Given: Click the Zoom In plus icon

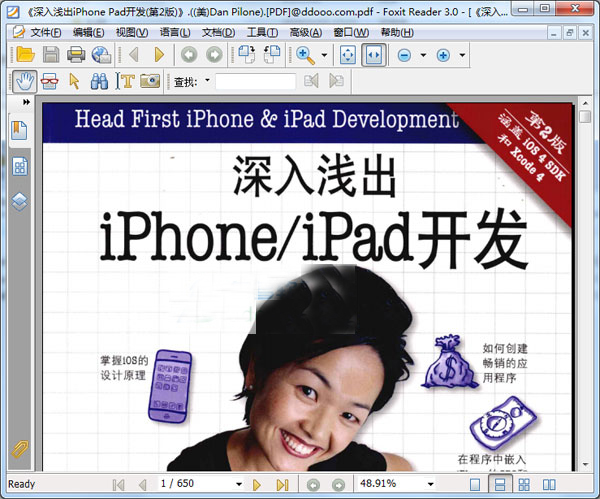Looking at the screenshot, I should click(x=443, y=55).
